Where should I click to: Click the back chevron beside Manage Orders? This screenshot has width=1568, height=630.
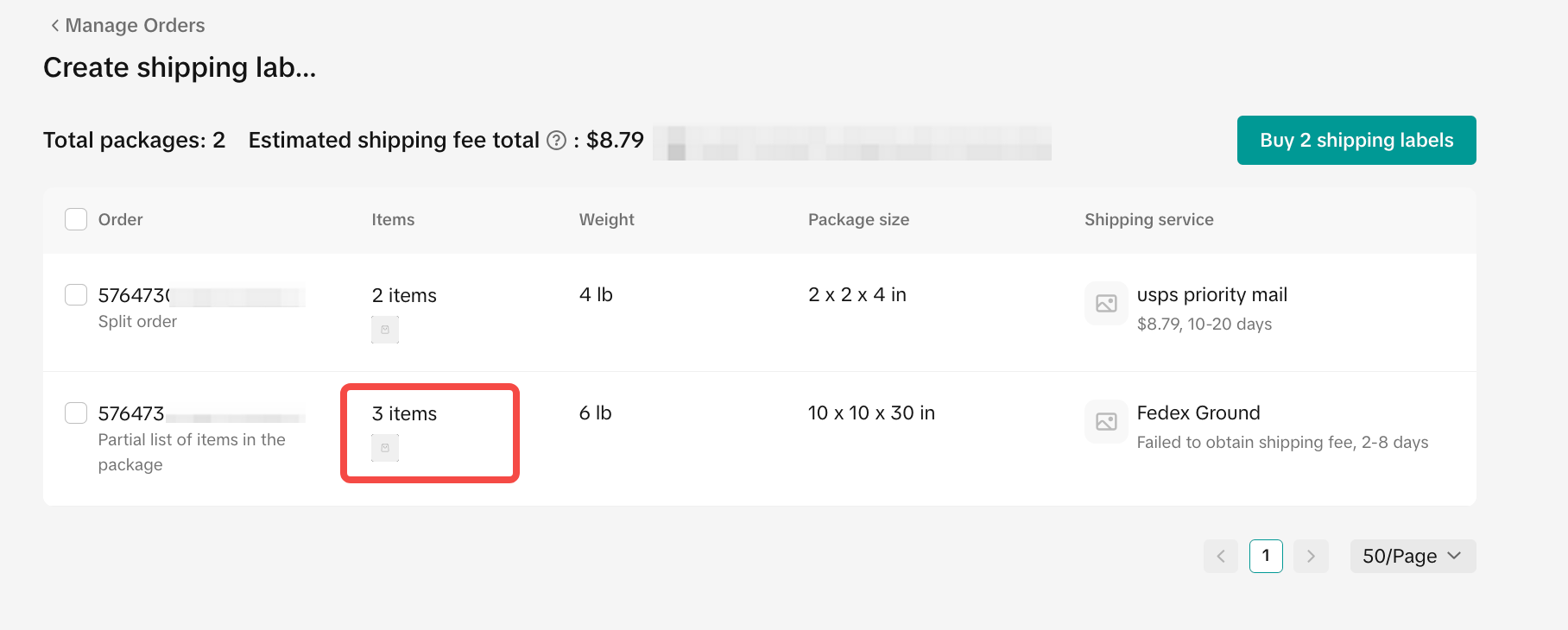click(55, 26)
